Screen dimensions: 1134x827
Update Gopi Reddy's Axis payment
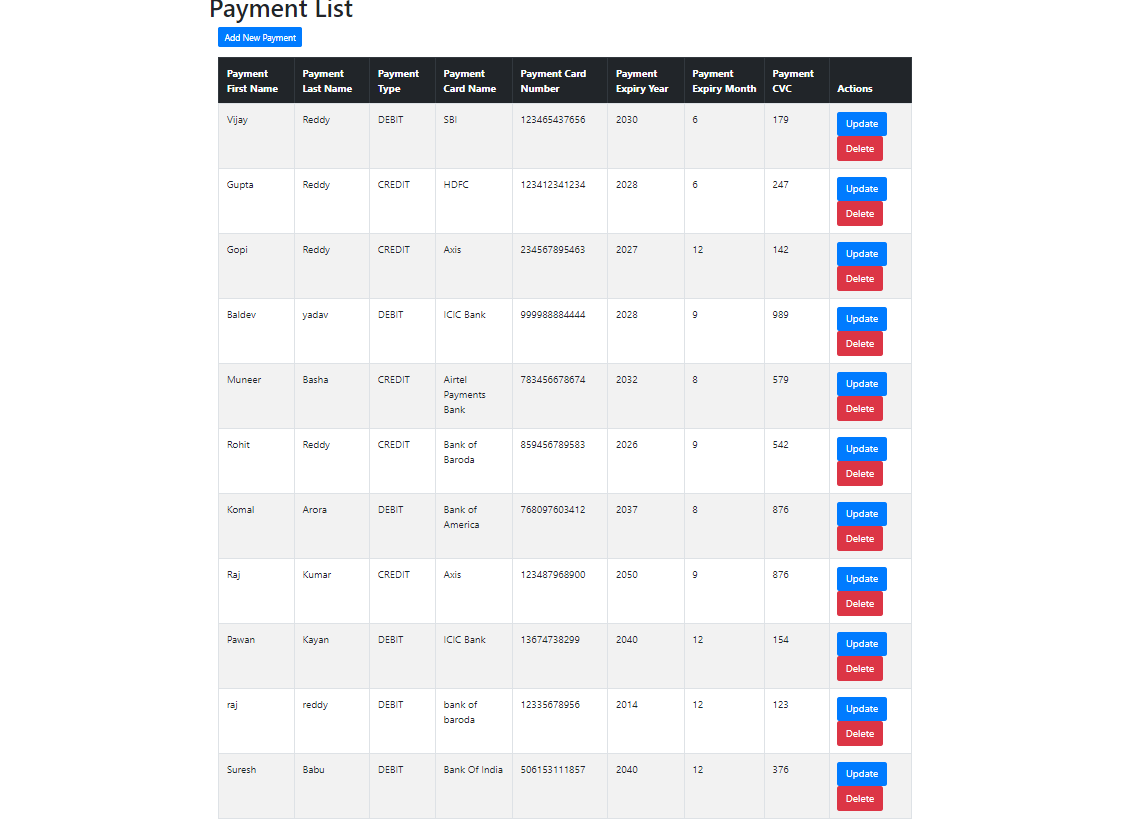pyautogui.click(x=861, y=254)
